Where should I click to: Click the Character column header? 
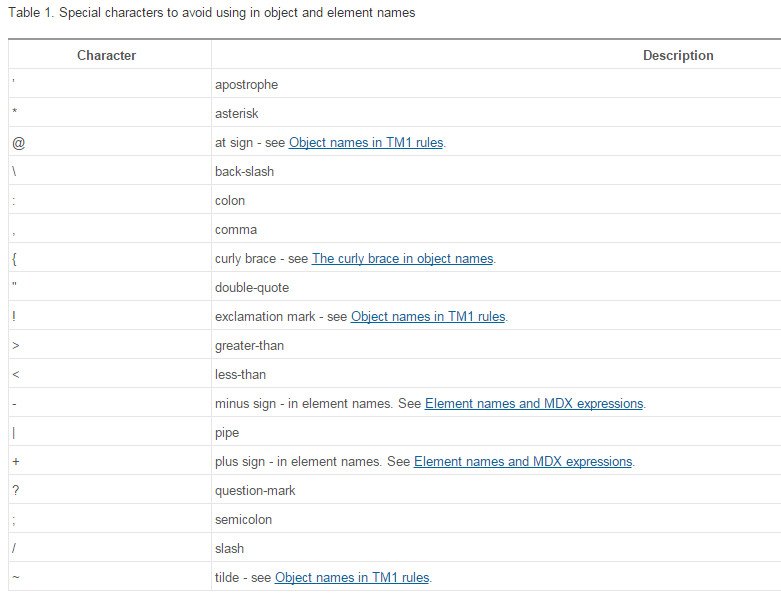(x=107, y=55)
